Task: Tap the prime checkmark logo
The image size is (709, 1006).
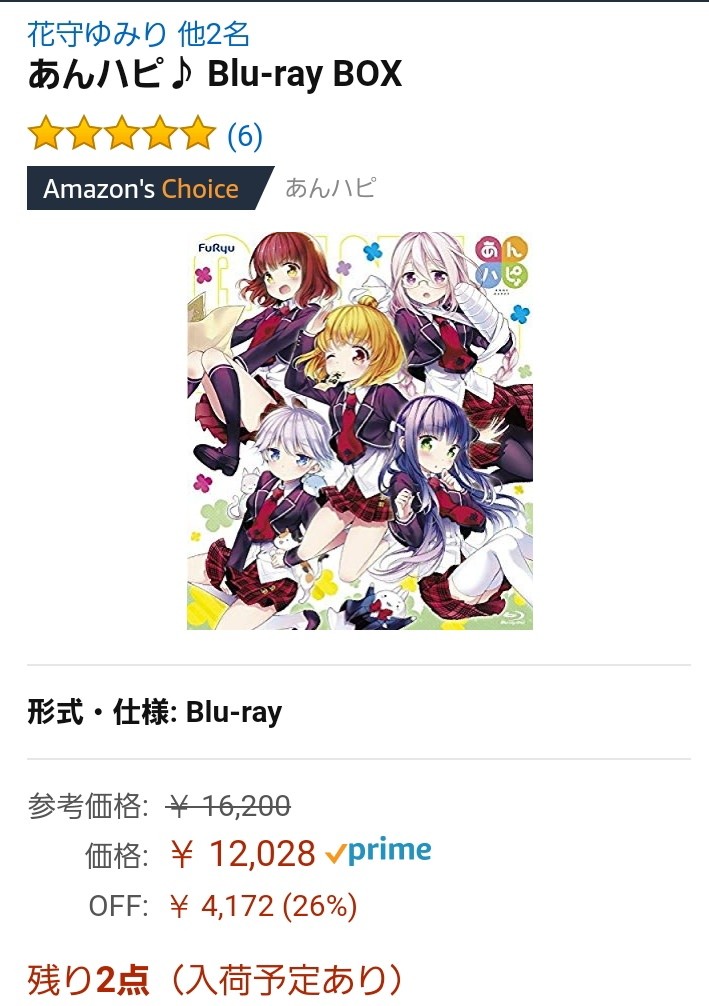Action: [x=378, y=851]
